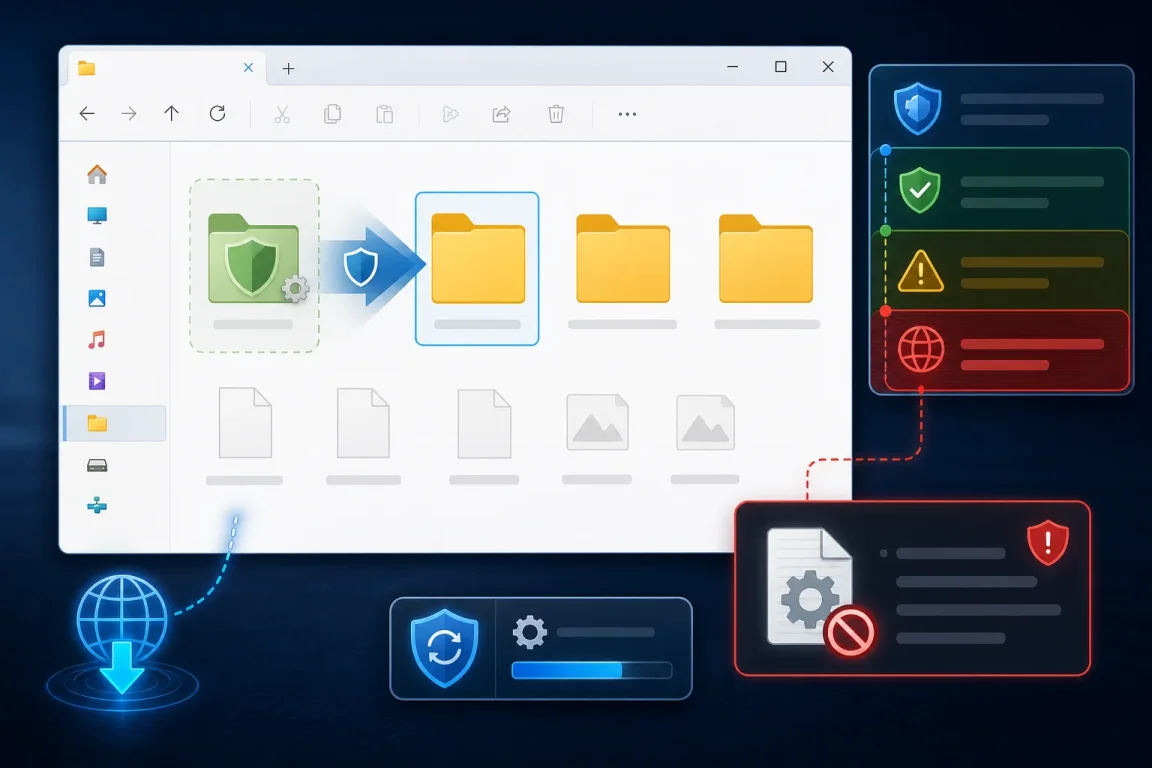Click the Back arrow in File Explorer

click(87, 113)
